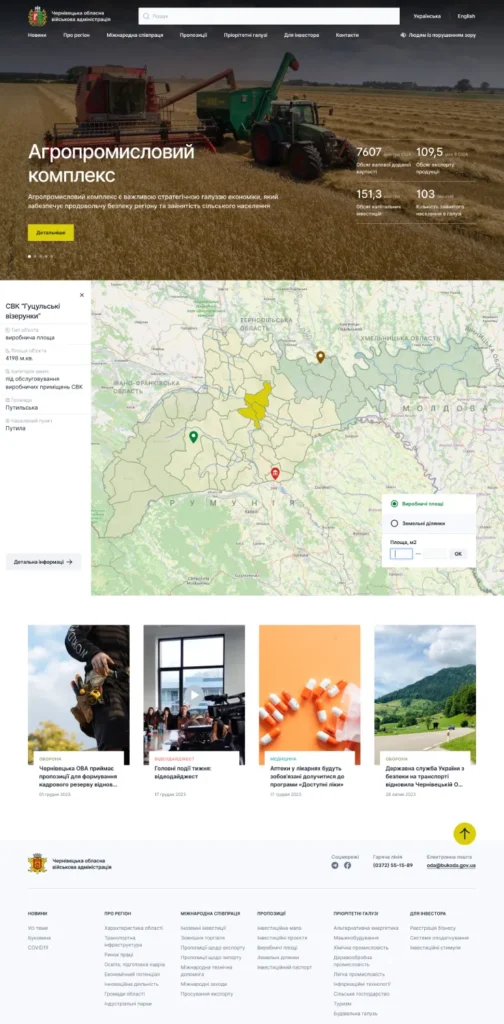Click the oda@bukoda.gov.ua email link
The image size is (504, 1024).
tap(451, 865)
